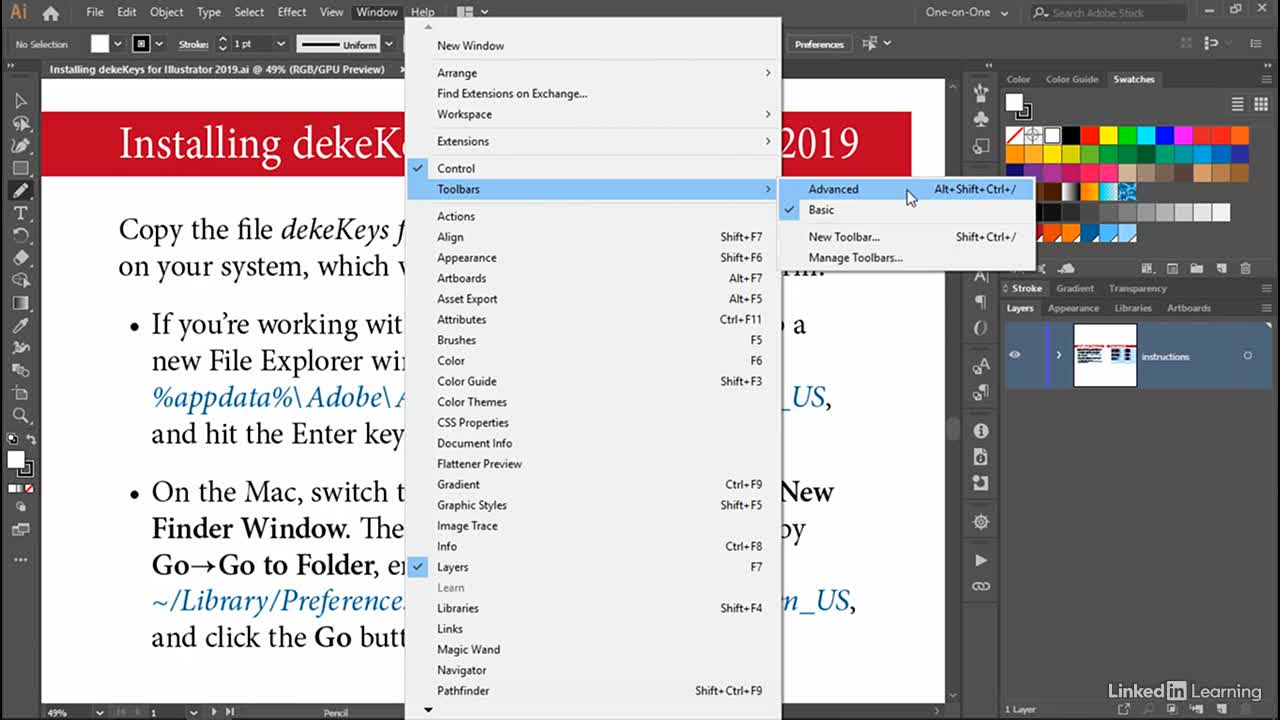Switch to the Artboards tab
This screenshot has height=720, width=1280.
pyautogui.click(x=1189, y=308)
